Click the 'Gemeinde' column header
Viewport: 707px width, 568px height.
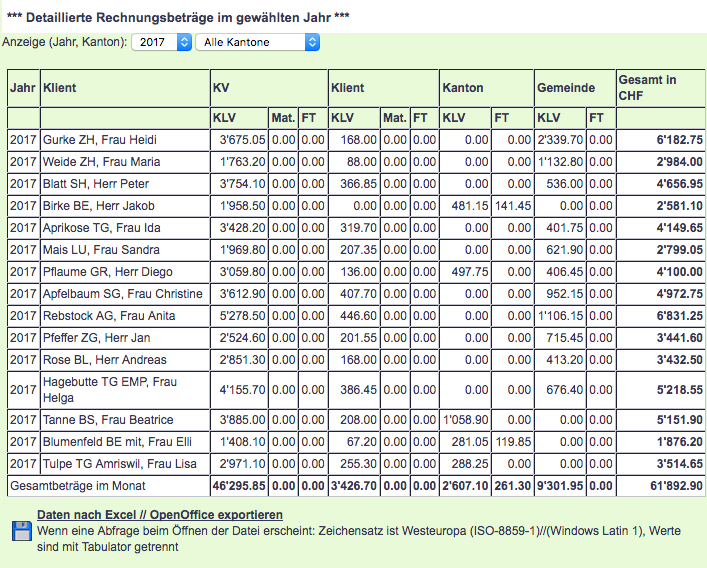tap(566, 88)
